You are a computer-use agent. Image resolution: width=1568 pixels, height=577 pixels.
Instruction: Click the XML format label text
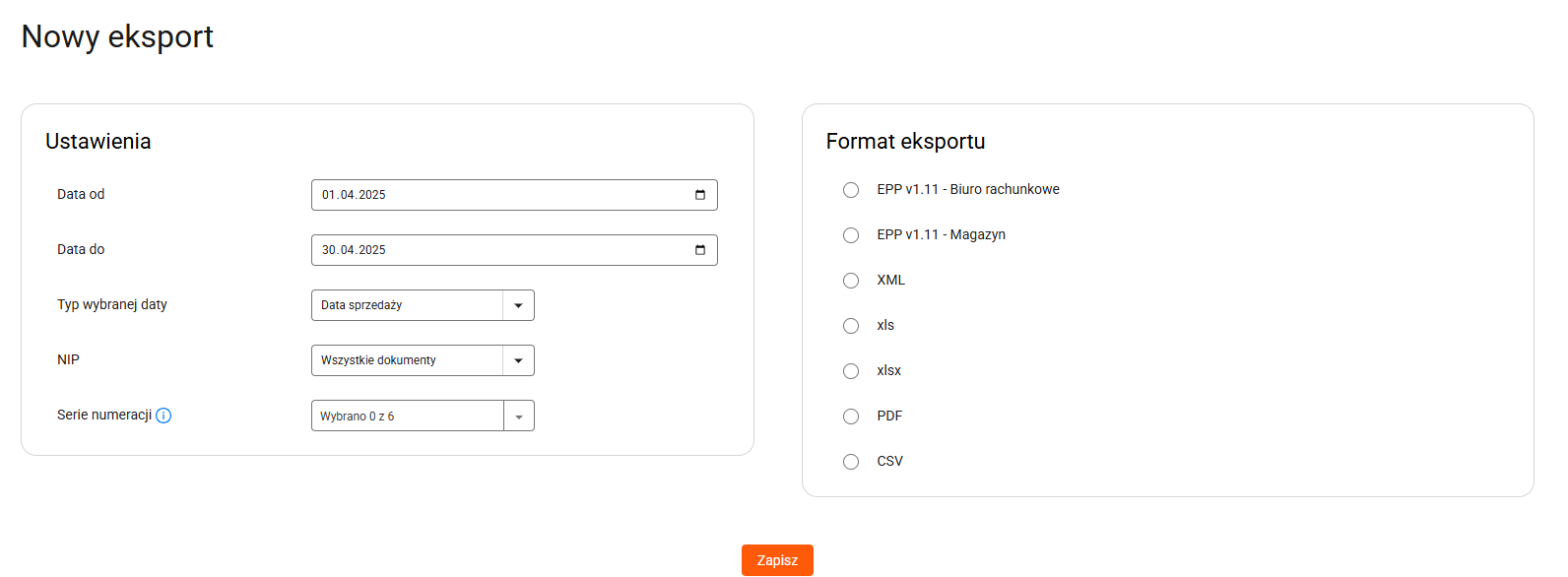(891, 281)
